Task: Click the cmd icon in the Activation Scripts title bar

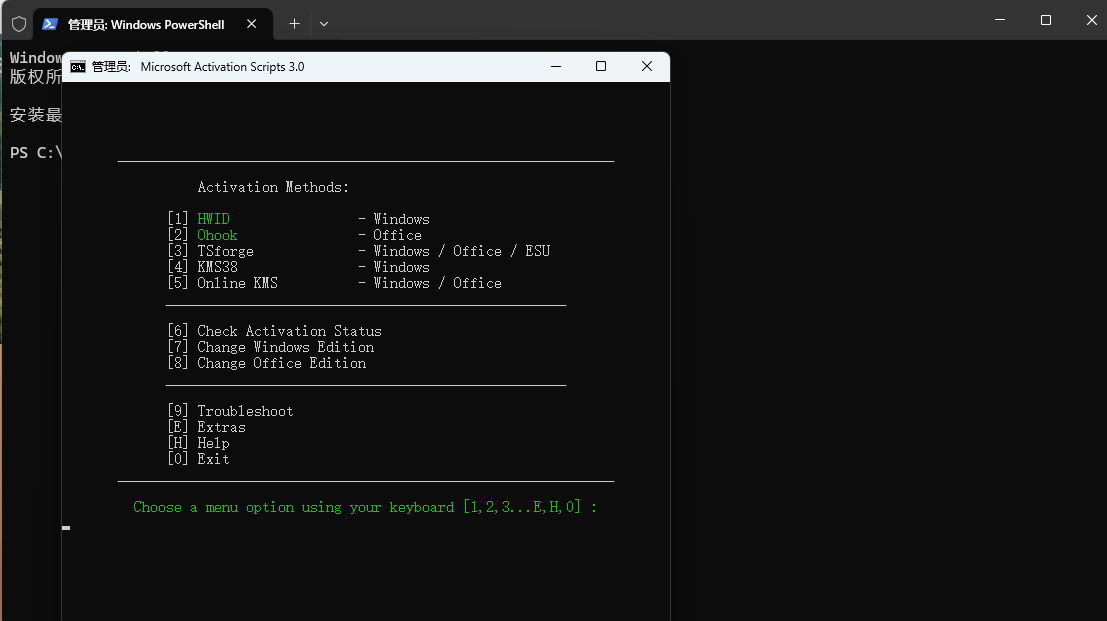Action: [x=78, y=66]
